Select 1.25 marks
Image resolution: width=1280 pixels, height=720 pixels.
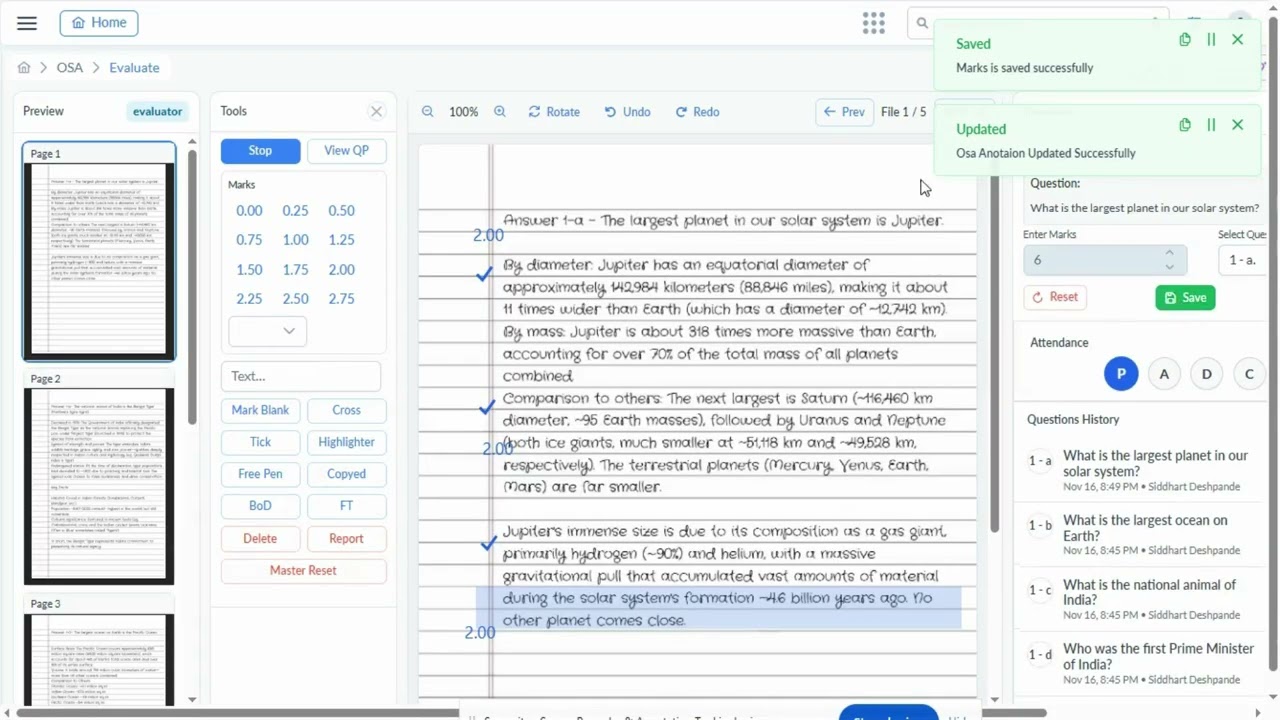click(341, 240)
